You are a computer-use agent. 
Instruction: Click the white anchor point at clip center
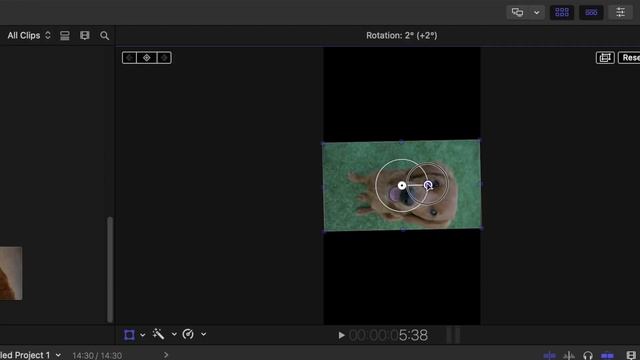click(x=402, y=185)
